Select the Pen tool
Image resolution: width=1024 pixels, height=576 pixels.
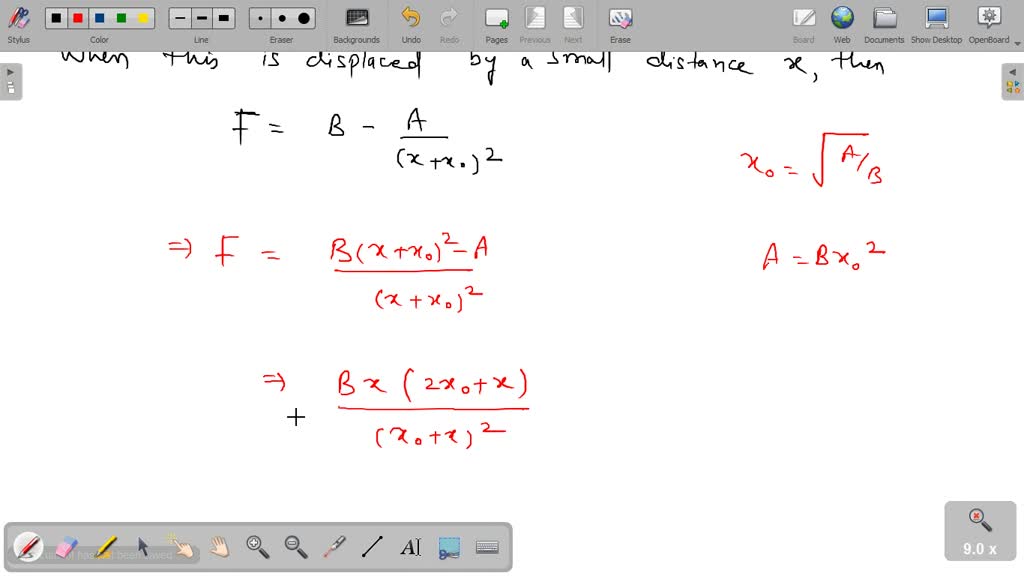[x=28, y=547]
